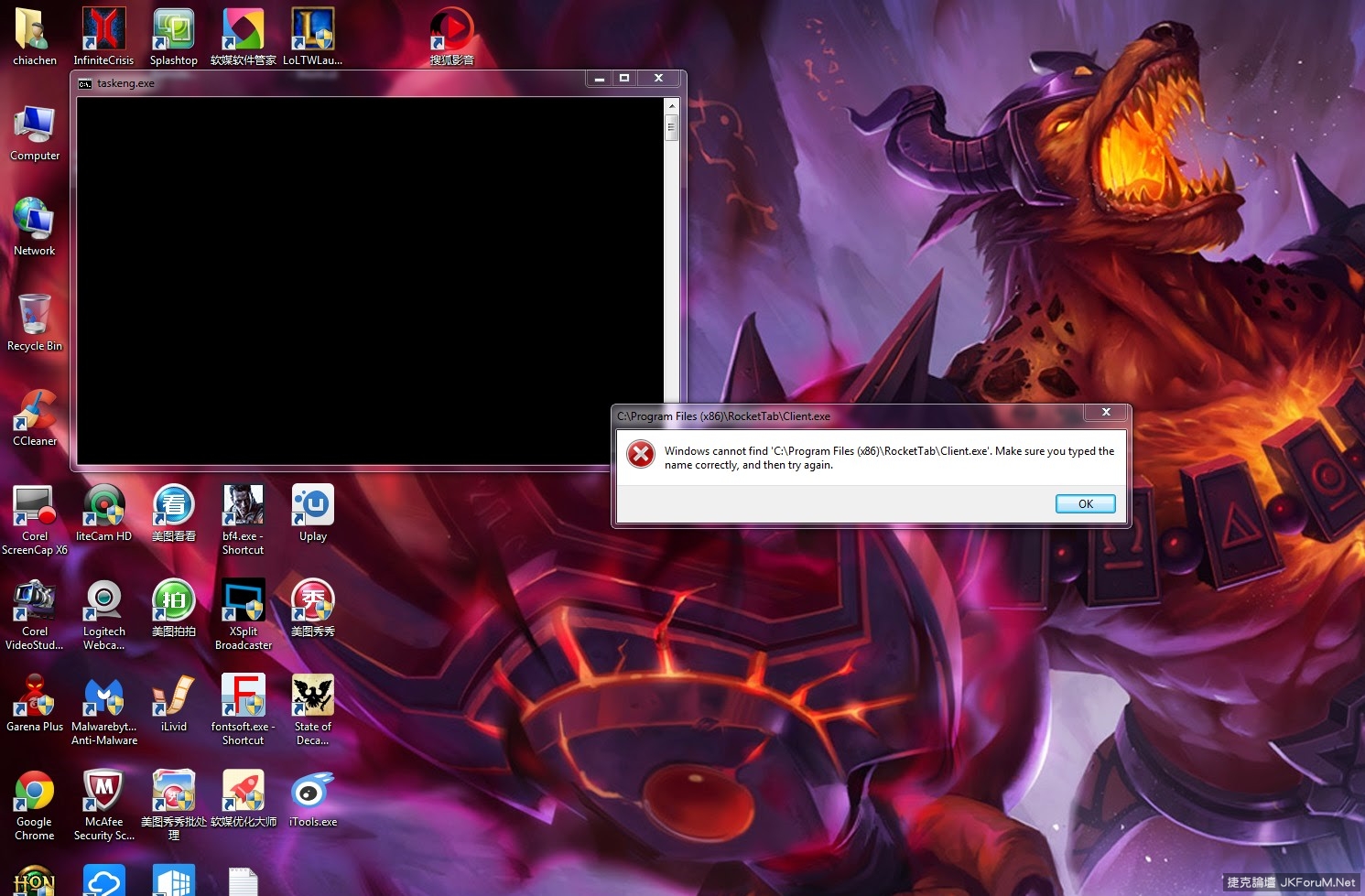Select the McAfee Security Scan icon
The width and height of the screenshot is (1365, 896).
coord(104,792)
